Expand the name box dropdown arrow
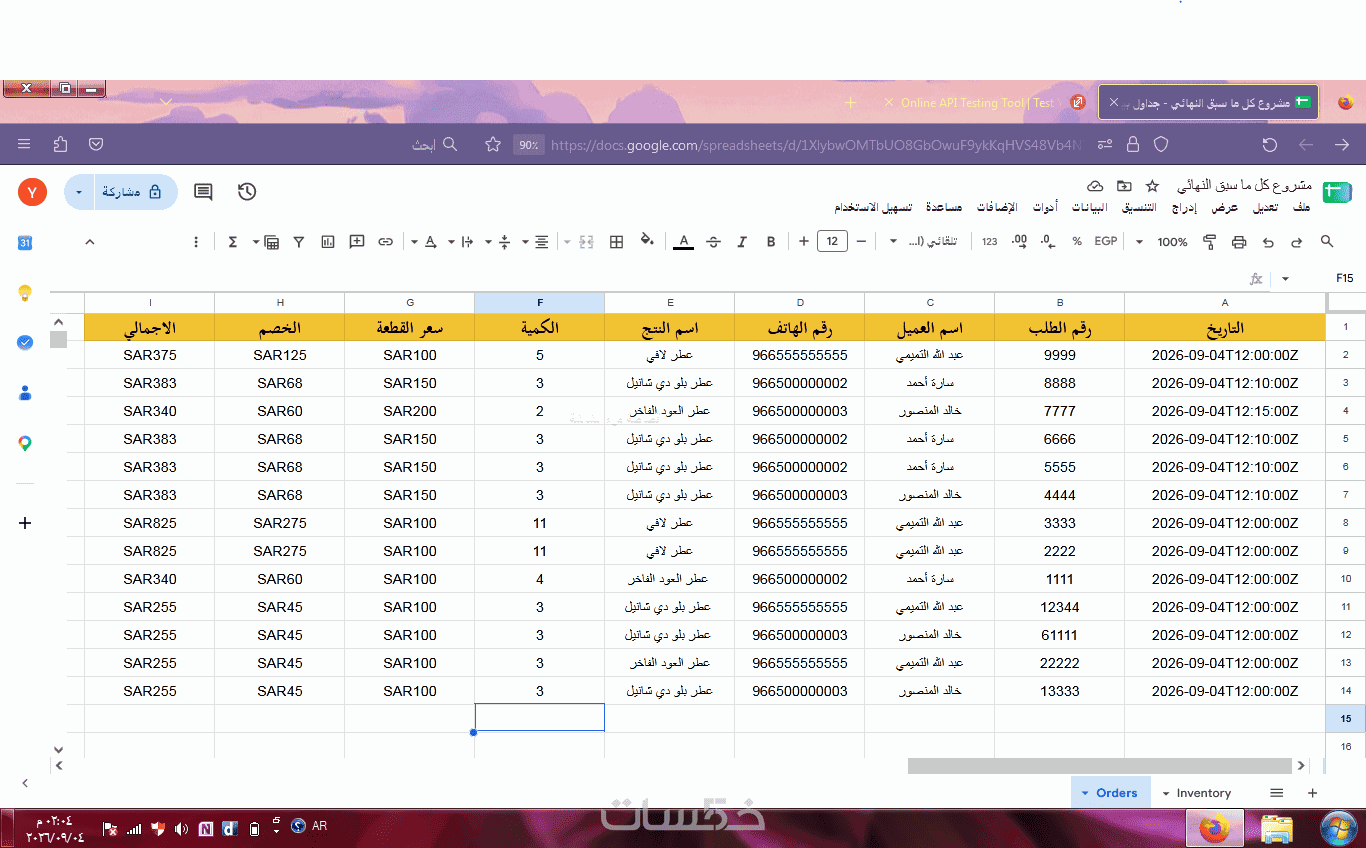 (1286, 279)
